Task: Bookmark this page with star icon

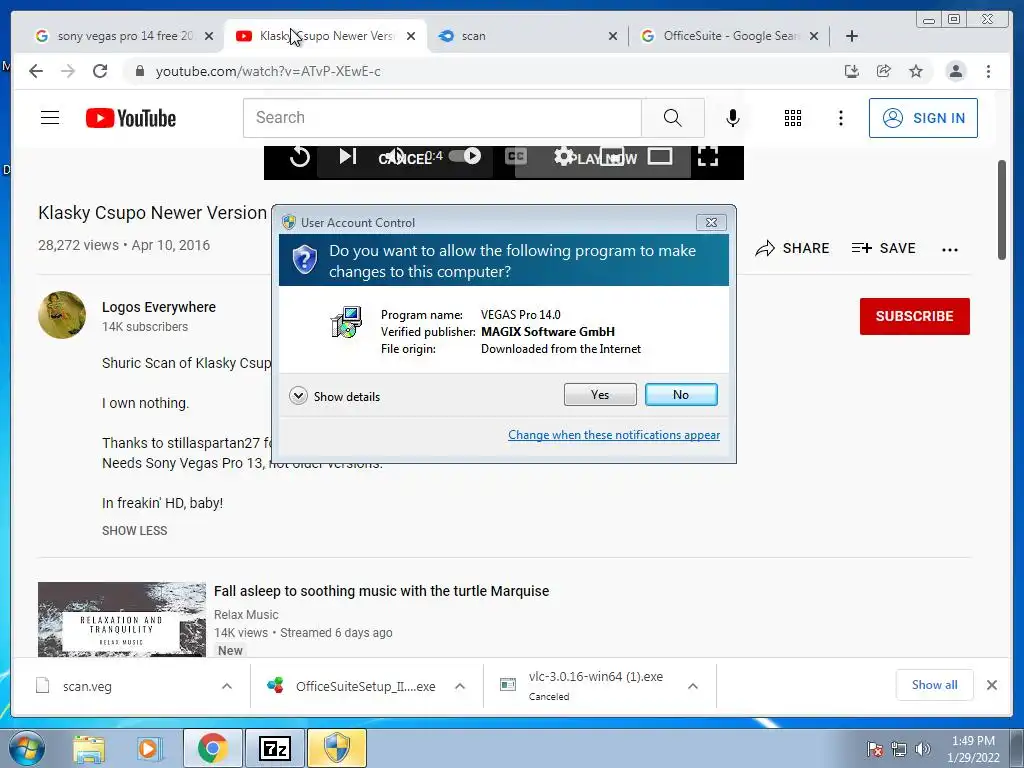Action: tap(916, 71)
